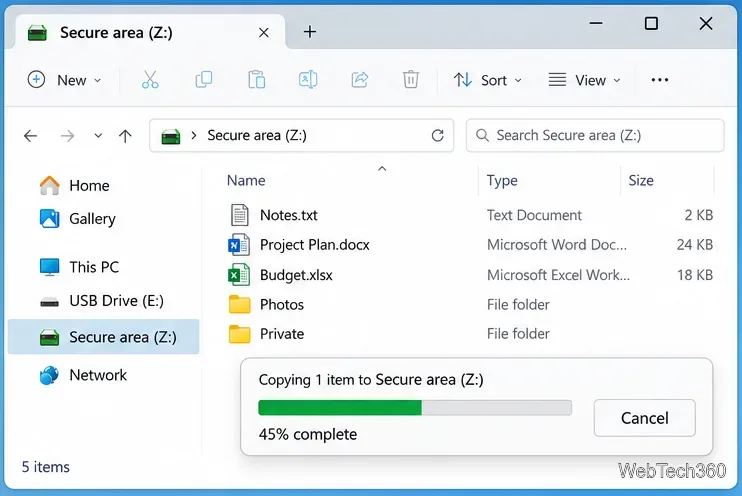
Task: Maximize the File Explorer window
Action: click(651, 23)
